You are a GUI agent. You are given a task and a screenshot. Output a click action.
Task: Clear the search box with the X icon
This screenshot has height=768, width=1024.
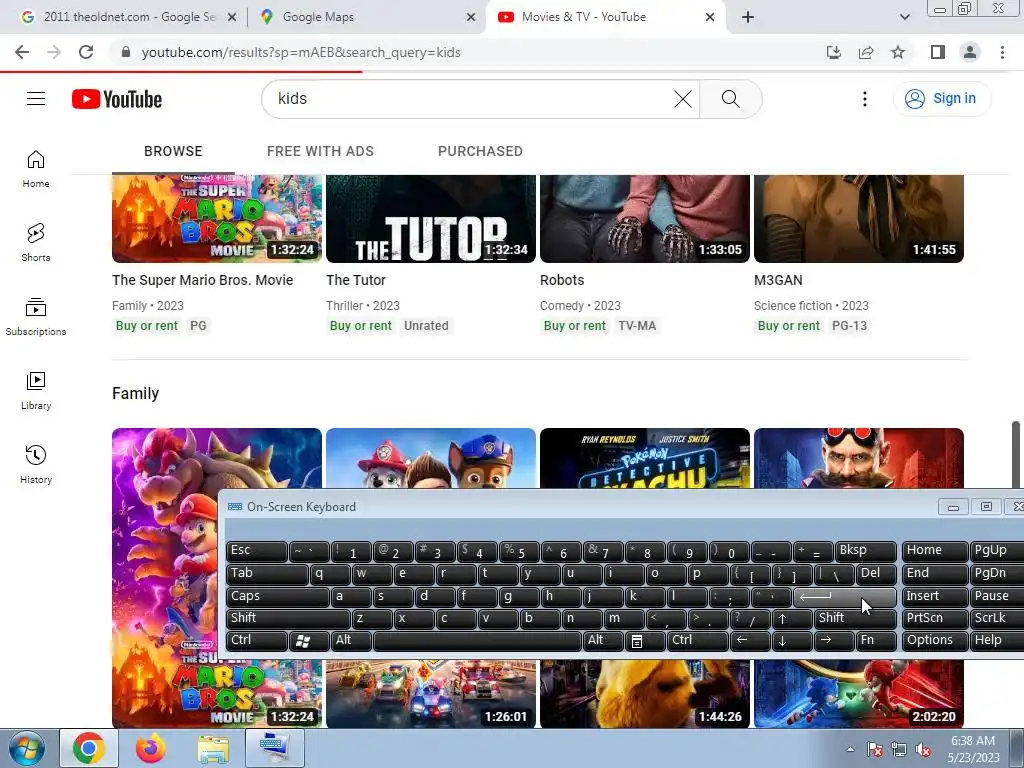[x=682, y=99]
